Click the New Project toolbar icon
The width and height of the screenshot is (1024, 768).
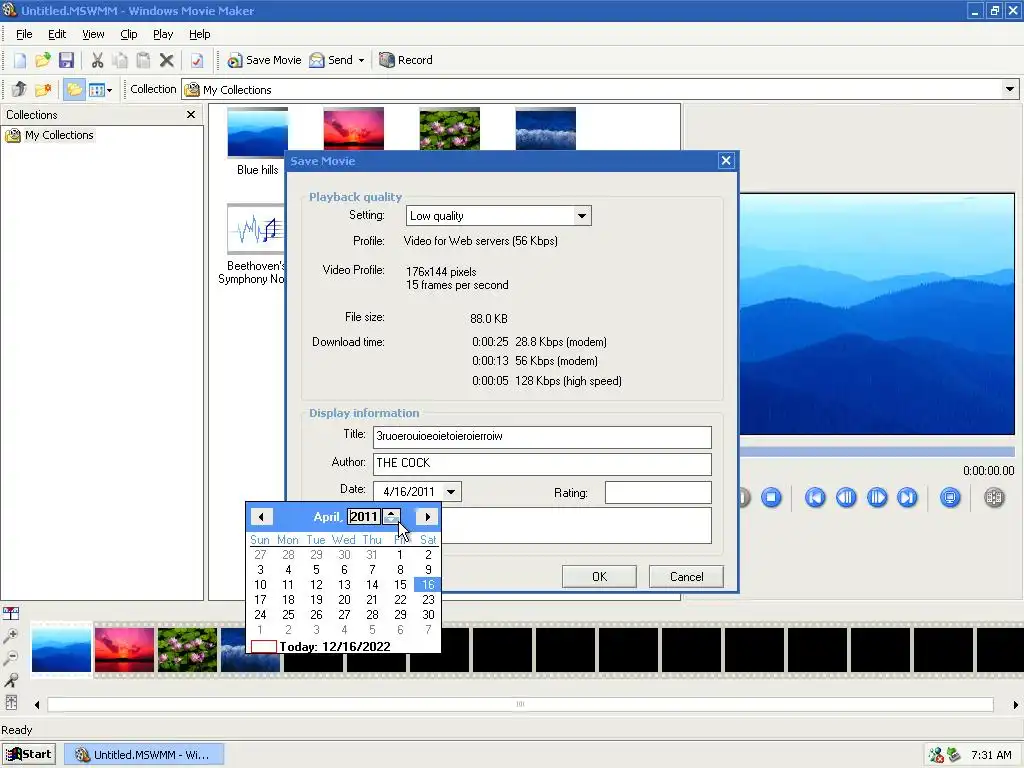pyautogui.click(x=20, y=60)
